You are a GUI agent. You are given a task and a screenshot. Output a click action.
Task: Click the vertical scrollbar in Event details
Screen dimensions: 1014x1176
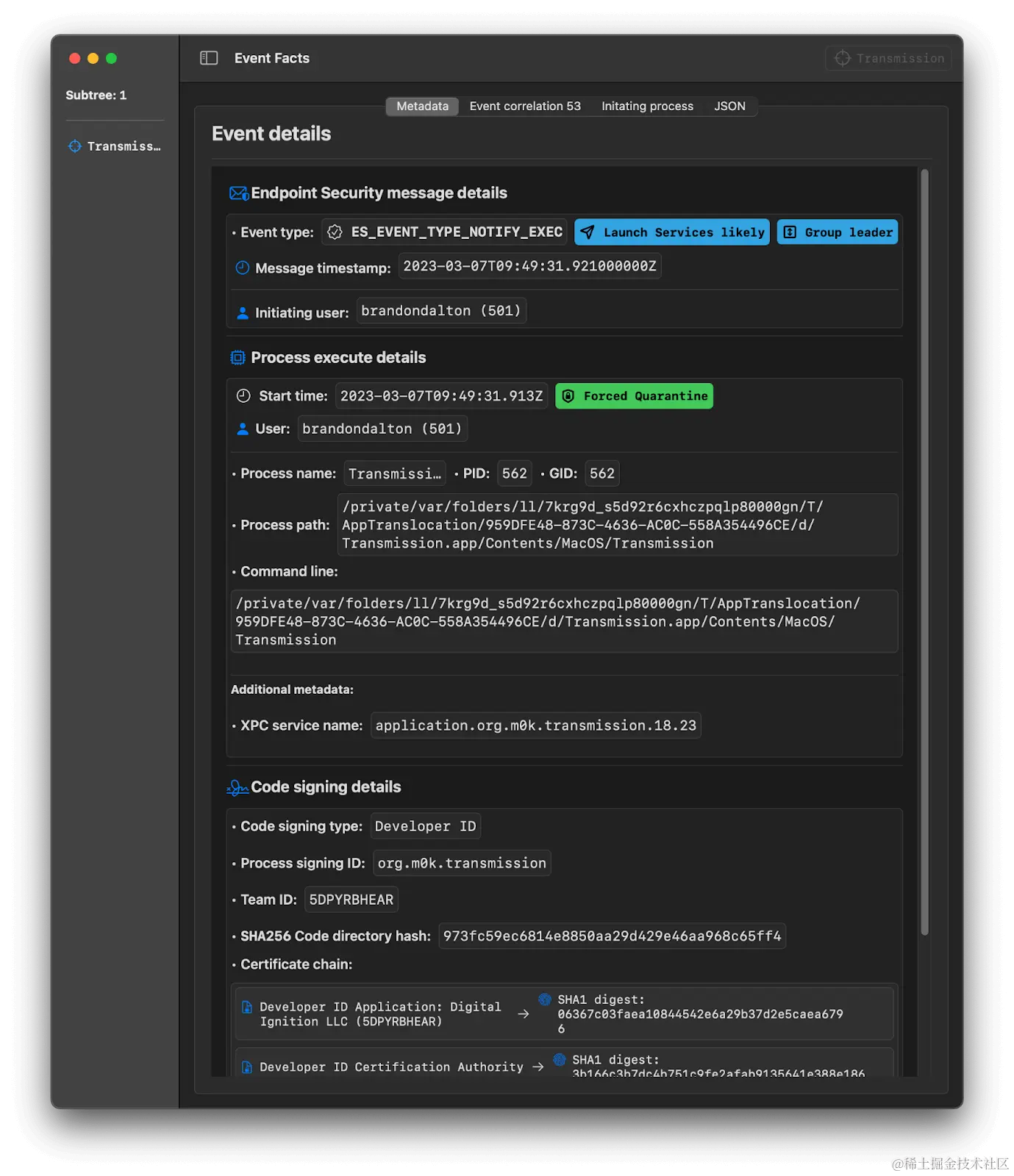(x=924, y=552)
